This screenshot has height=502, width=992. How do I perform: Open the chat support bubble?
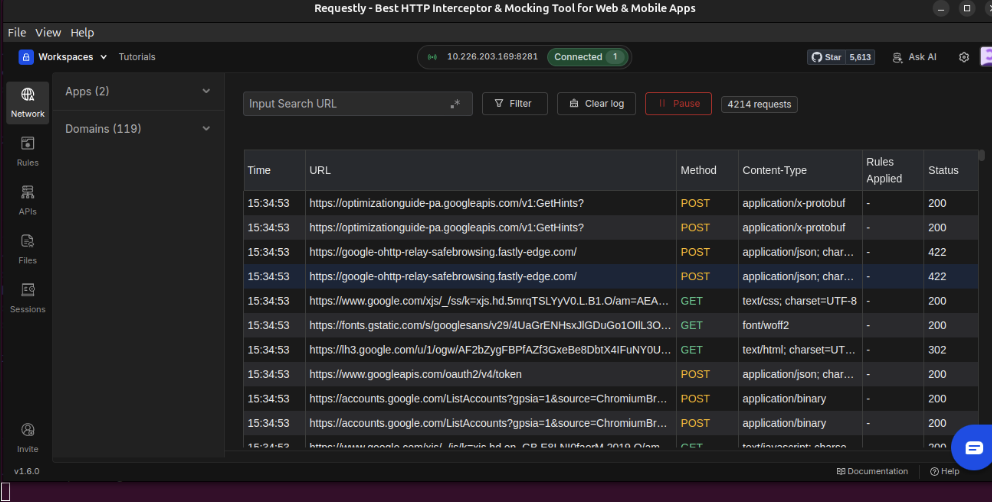pyautogui.click(x=973, y=448)
